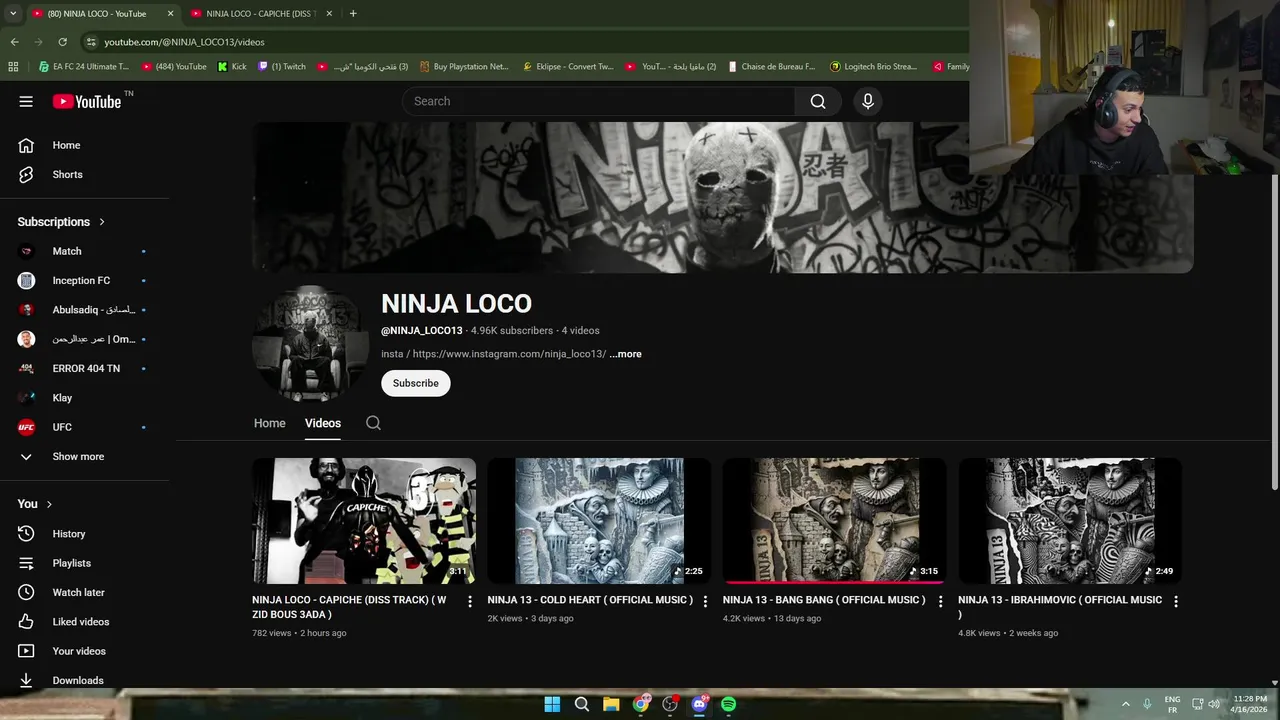
Task: Show hidden system tray icons
Action: (1125, 704)
